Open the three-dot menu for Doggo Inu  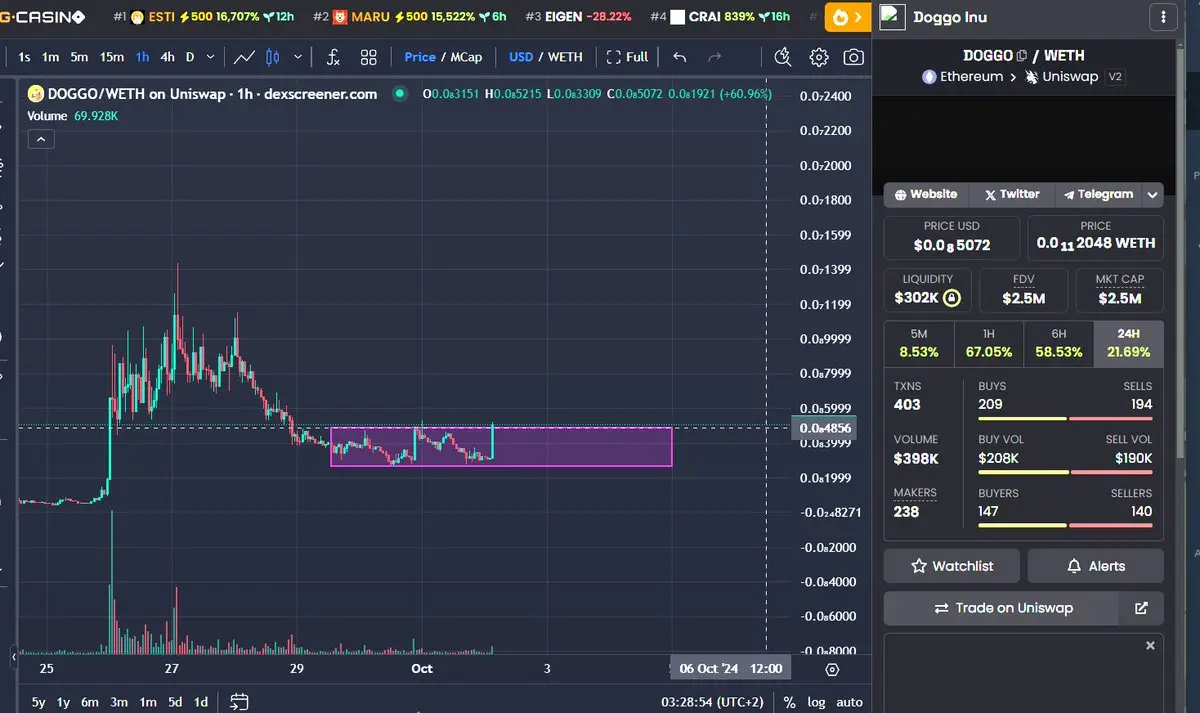pos(1162,17)
